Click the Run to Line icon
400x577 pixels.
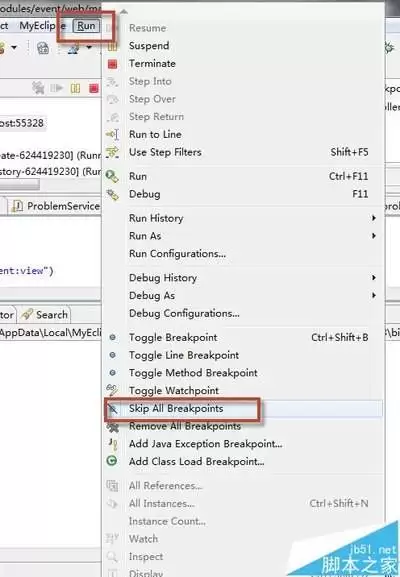pyautogui.click(x=112, y=135)
